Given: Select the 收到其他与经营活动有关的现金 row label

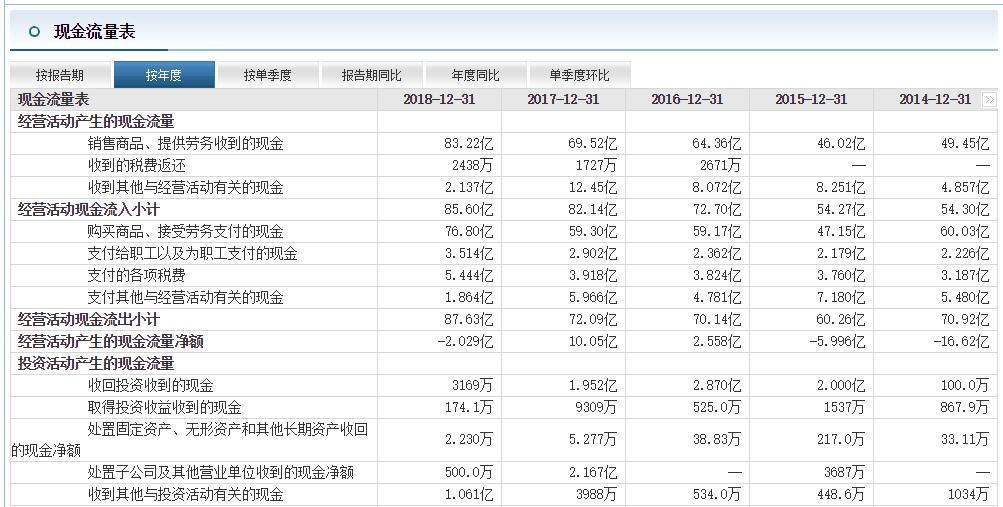Looking at the screenshot, I should pyautogui.click(x=186, y=187).
